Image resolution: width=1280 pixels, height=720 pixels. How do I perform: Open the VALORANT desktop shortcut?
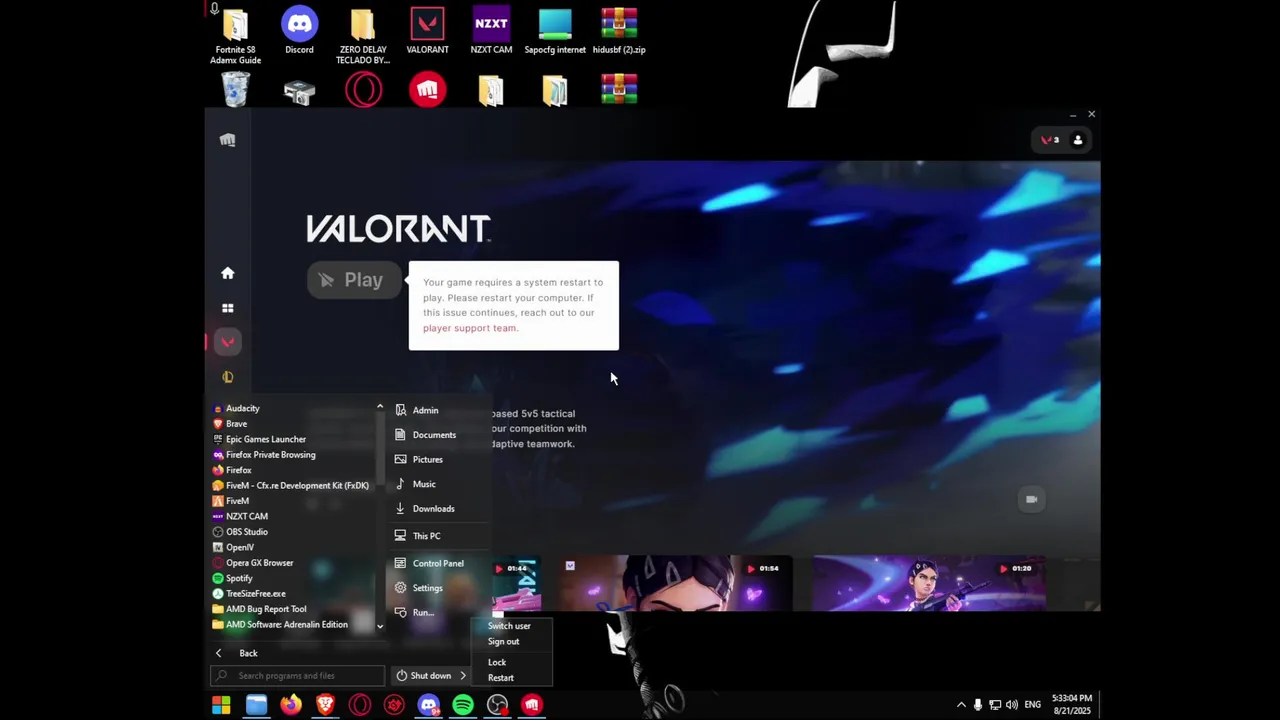click(x=427, y=31)
